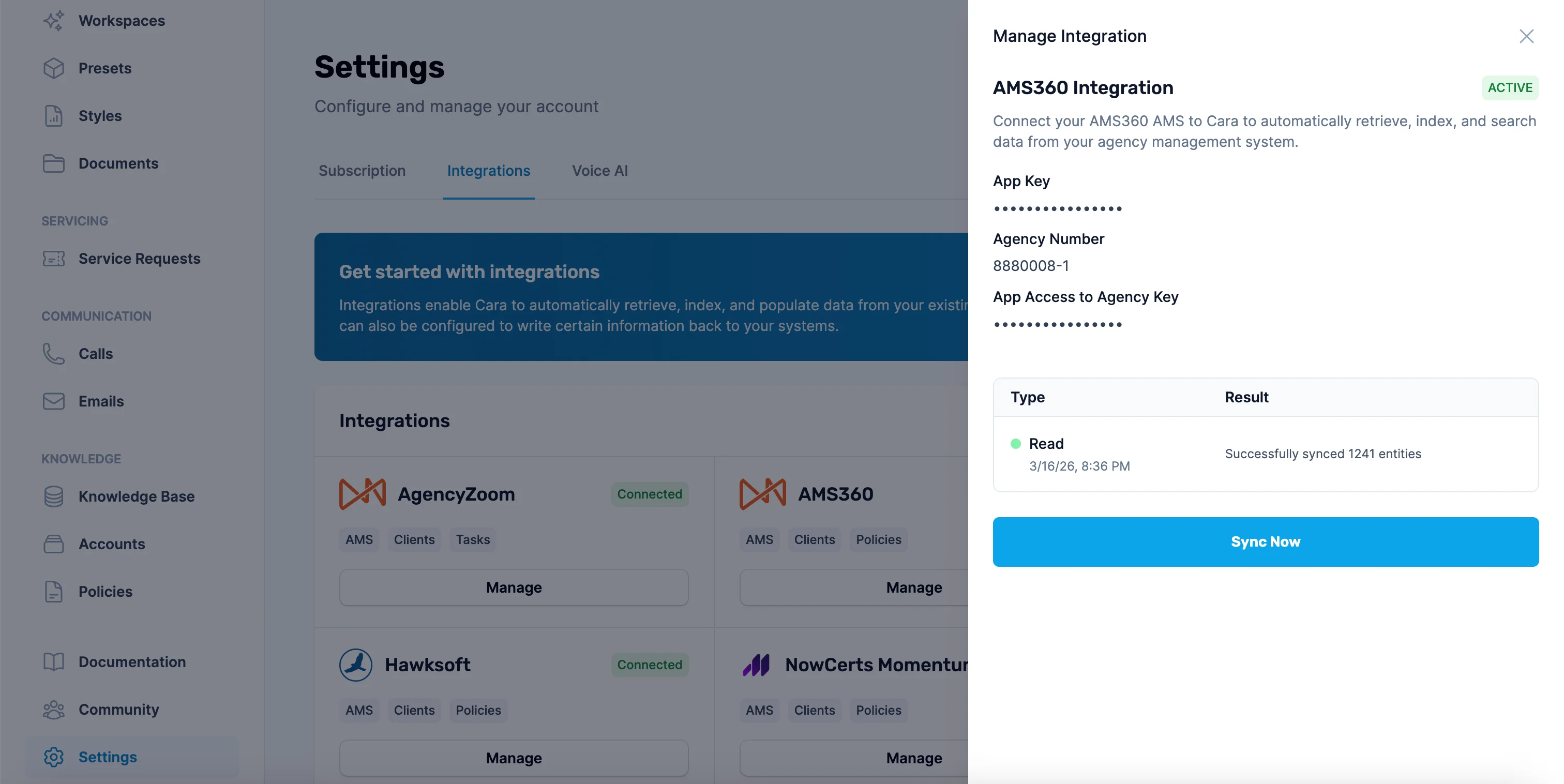Image resolution: width=1564 pixels, height=784 pixels.
Task: Click the Hawksoft logo icon
Action: 356,665
